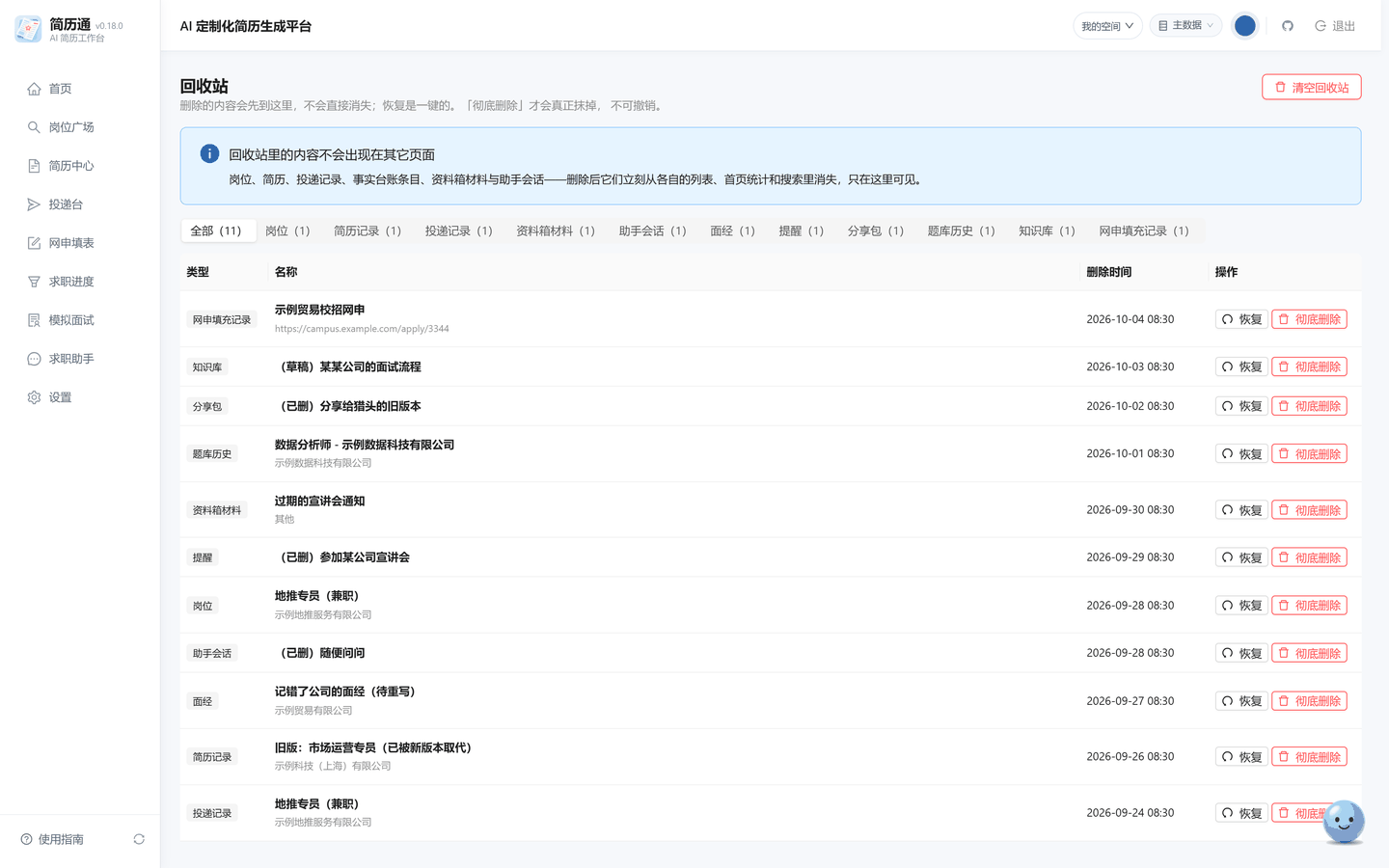Image resolution: width=1389 pixels, height=868 pixels.
Task: Switch to the 知识库 (1) tab
Action: tap(1047, 231)
